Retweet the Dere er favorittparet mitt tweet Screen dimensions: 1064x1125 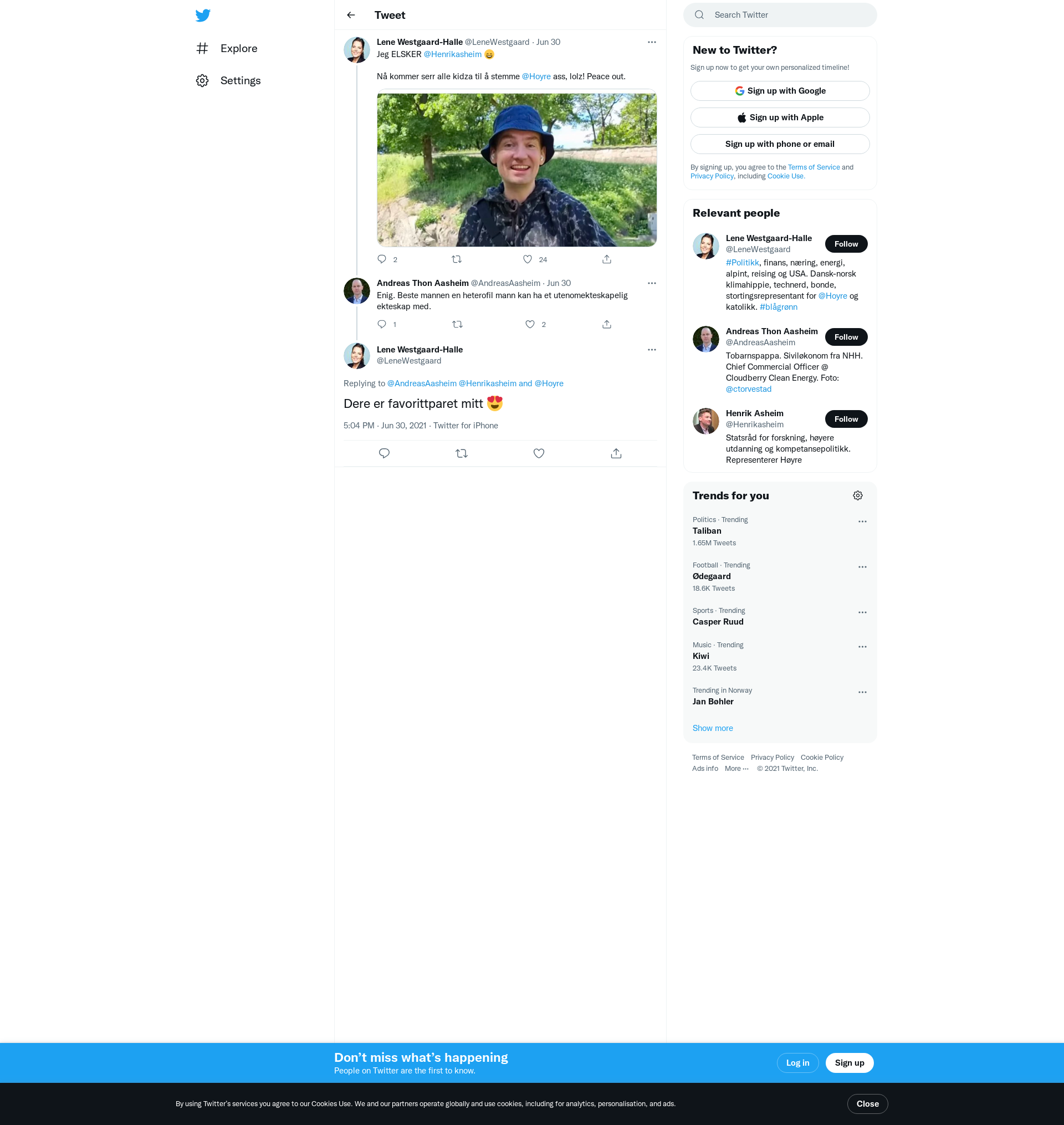click(462, 453)
